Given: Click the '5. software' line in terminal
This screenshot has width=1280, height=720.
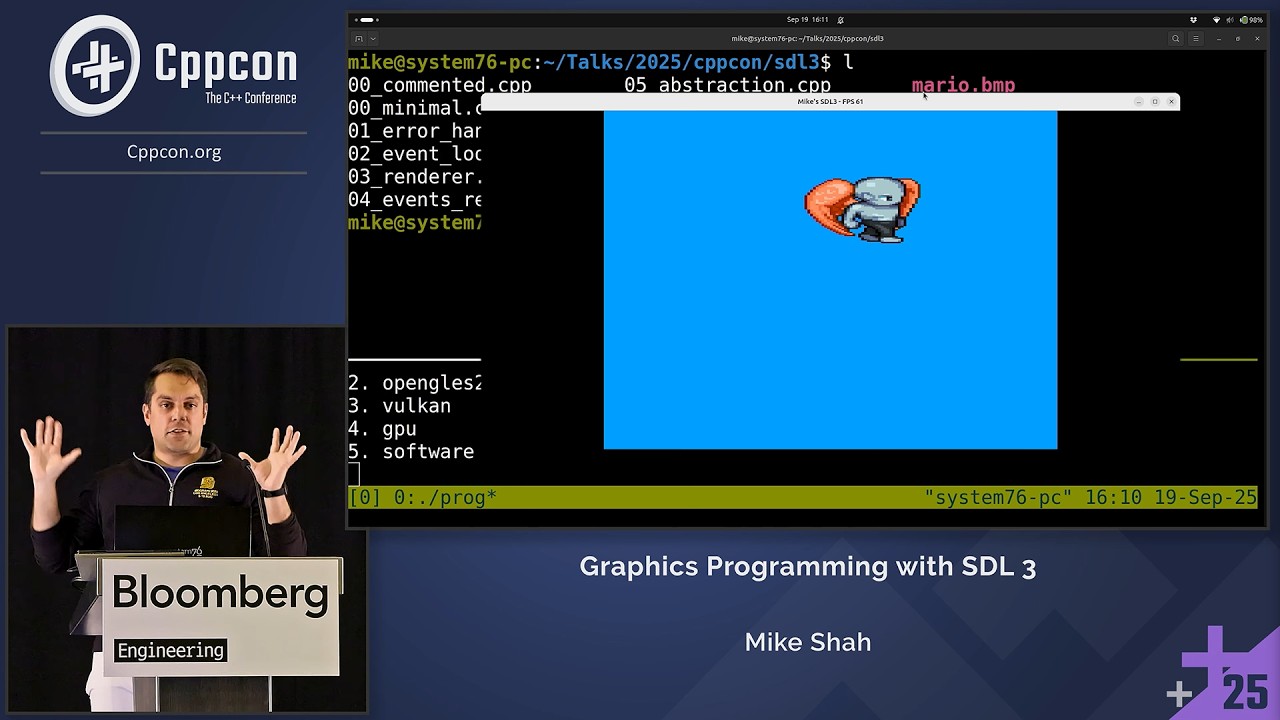Looking at the screenshot, I should pos(411,452).
